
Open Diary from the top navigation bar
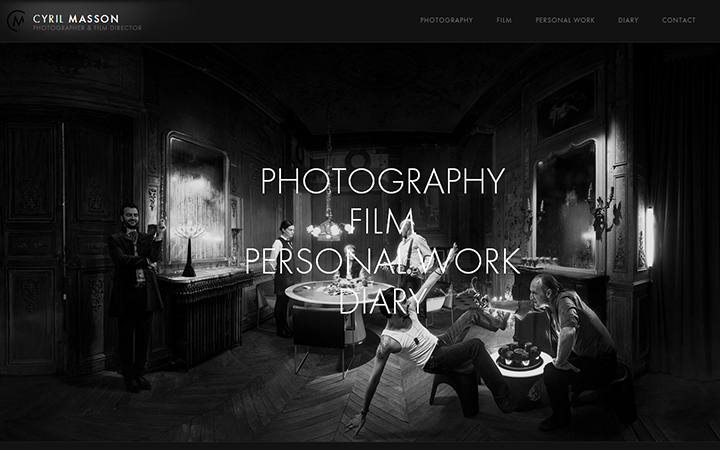pos(628,20)
